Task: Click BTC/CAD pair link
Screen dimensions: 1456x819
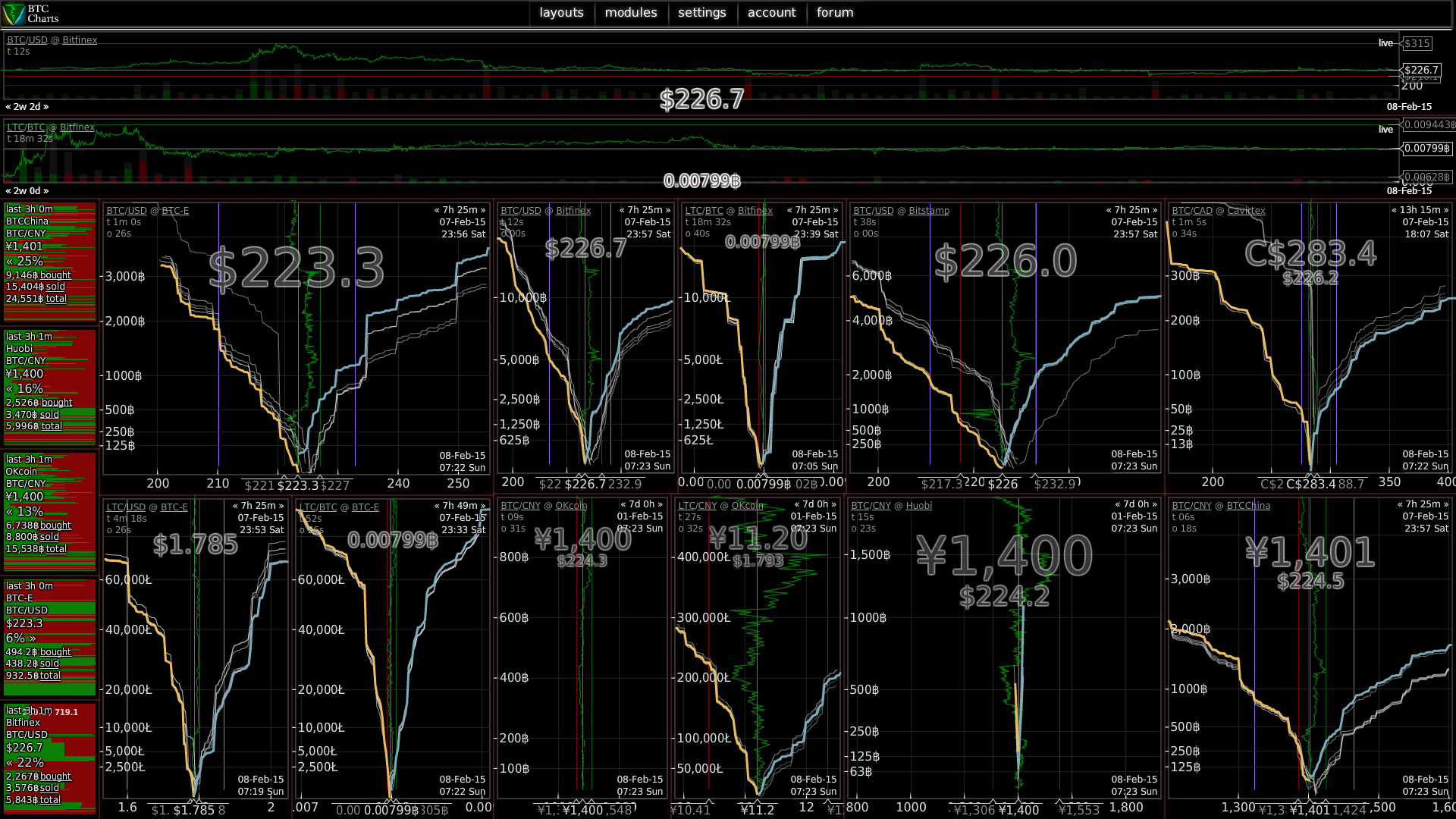Action: (x=1192, y=211)
